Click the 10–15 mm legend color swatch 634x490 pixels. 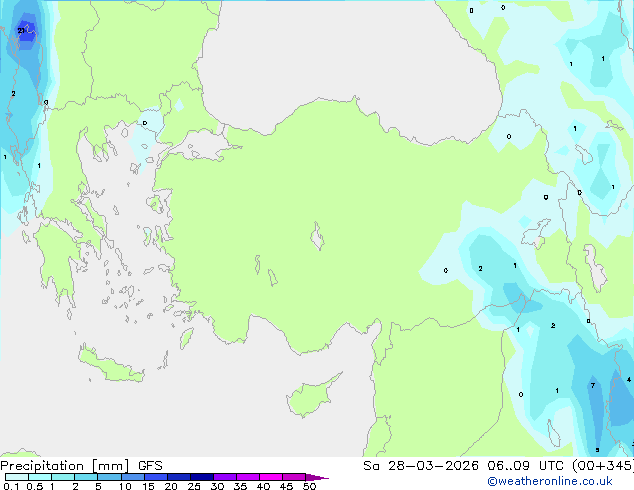pyautogui.click(x=132, y=477)
